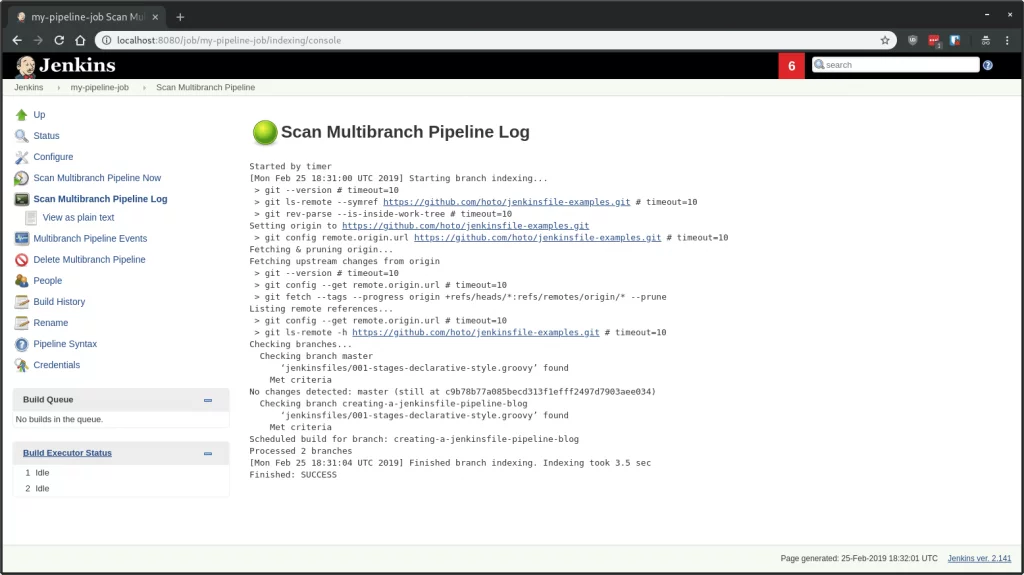The height and width of the screenshot is (575, 1024).
Task: Select the my-pipeline-job Scan browser tab
Action: 87,17
